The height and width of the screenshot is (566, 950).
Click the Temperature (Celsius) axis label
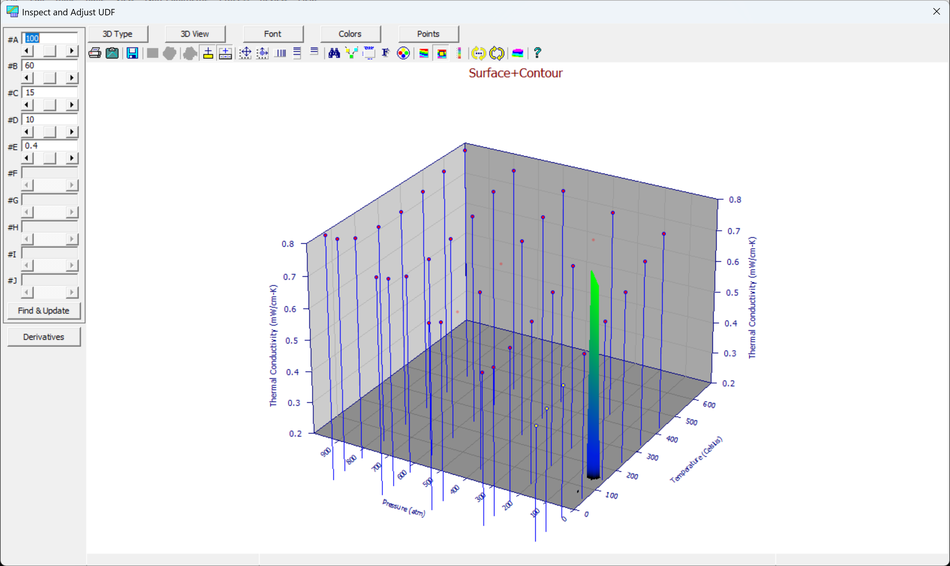[x=696, y=459]
